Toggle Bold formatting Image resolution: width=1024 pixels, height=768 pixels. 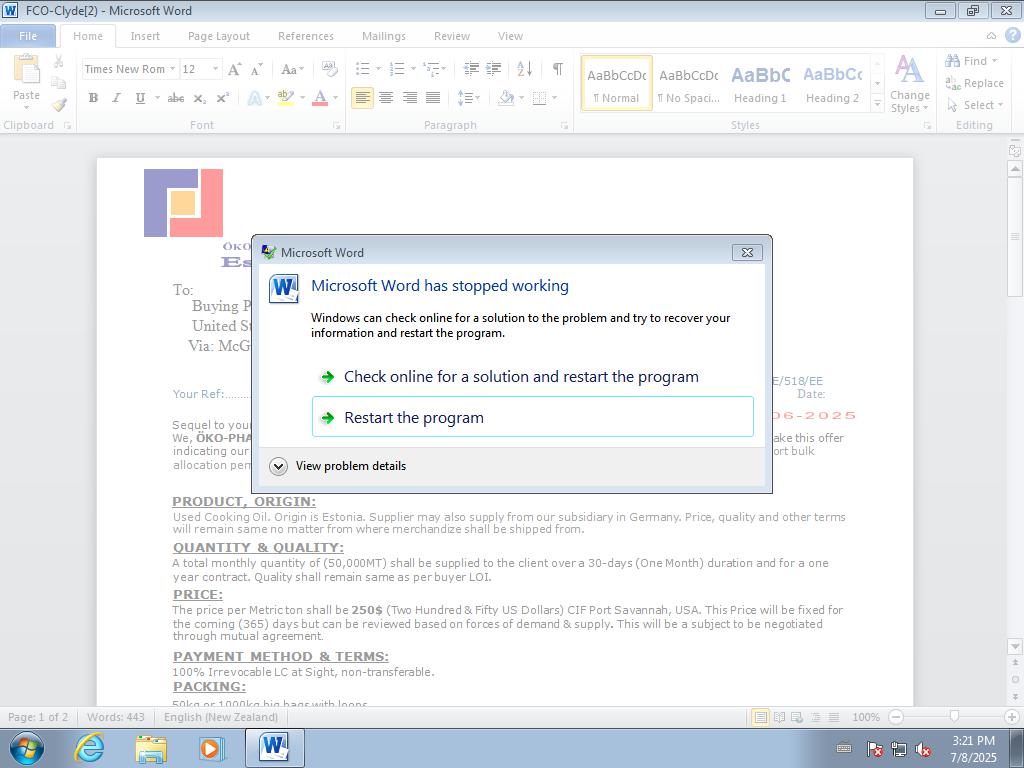[x=93, y=98]
